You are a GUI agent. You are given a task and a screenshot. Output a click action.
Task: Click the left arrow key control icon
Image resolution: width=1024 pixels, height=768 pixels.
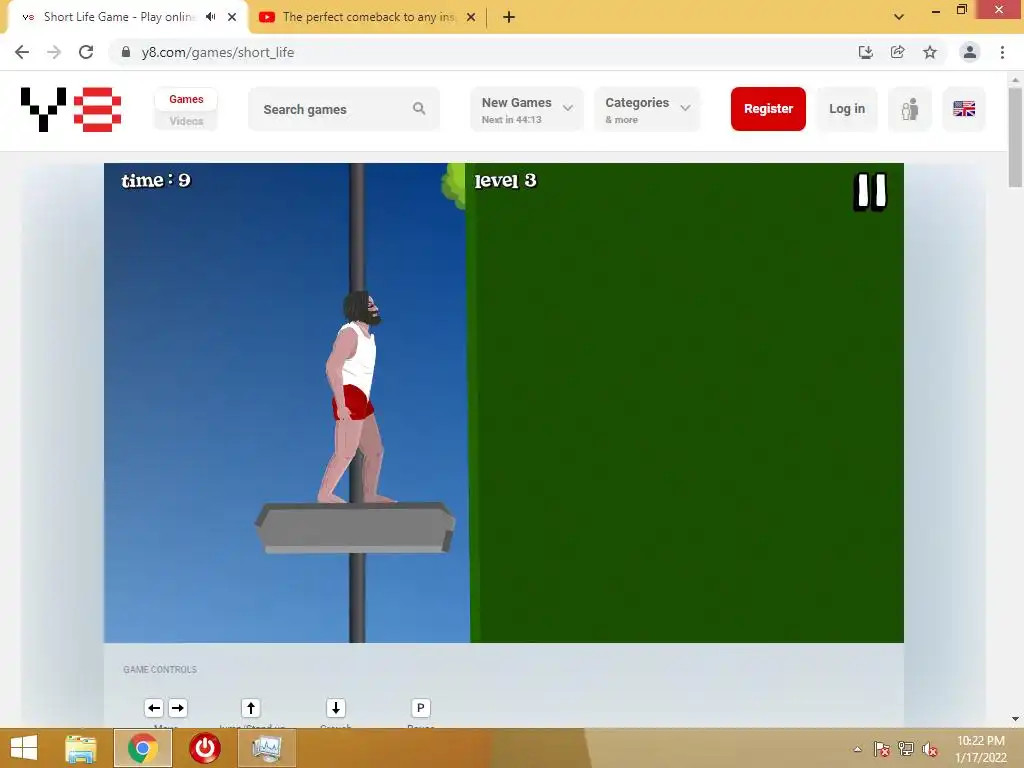coord(154,708)
